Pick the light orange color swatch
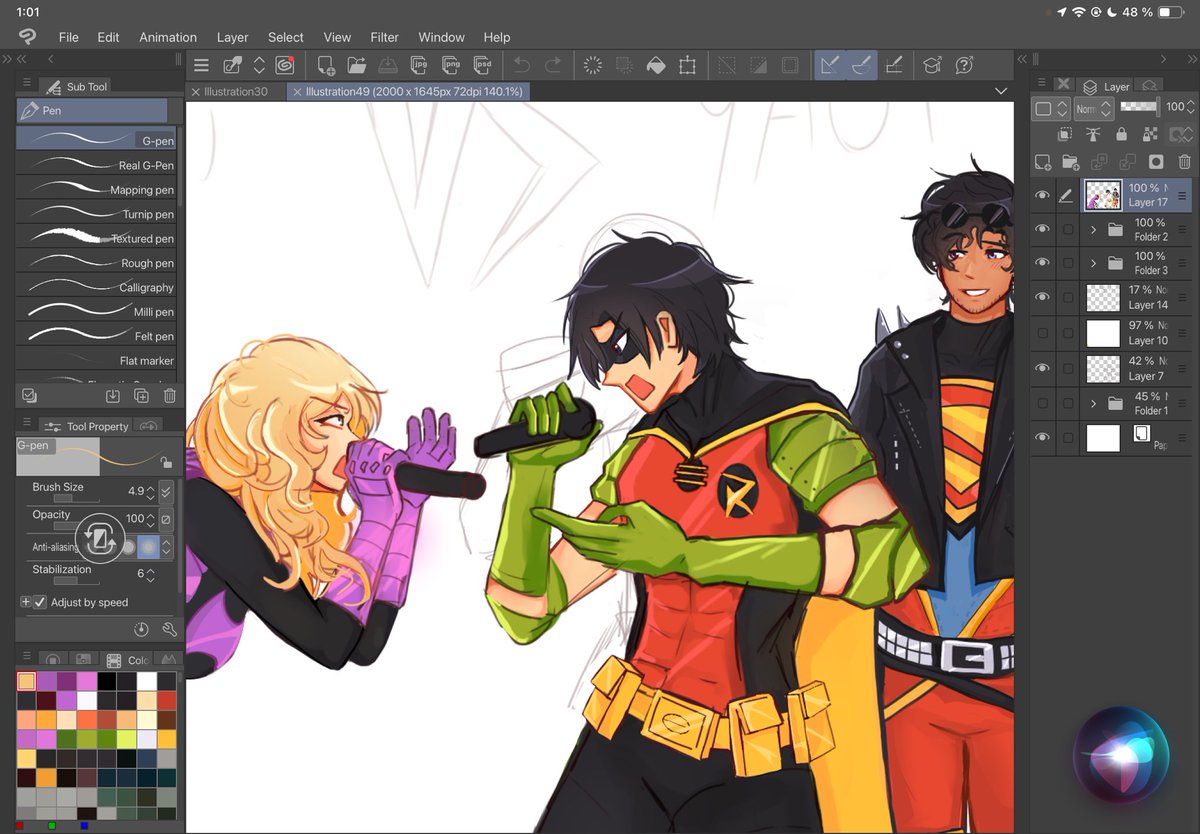The height and width of the screenshot is (834, 1200). 27,680
